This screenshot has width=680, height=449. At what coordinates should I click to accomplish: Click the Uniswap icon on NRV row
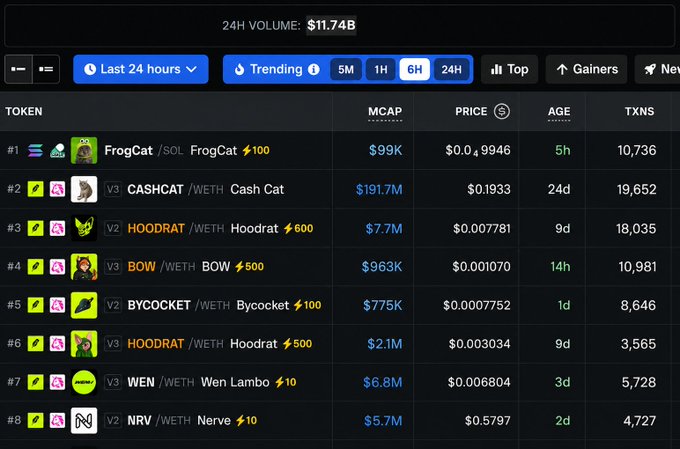pyautogui.click(x=57, y=420)
